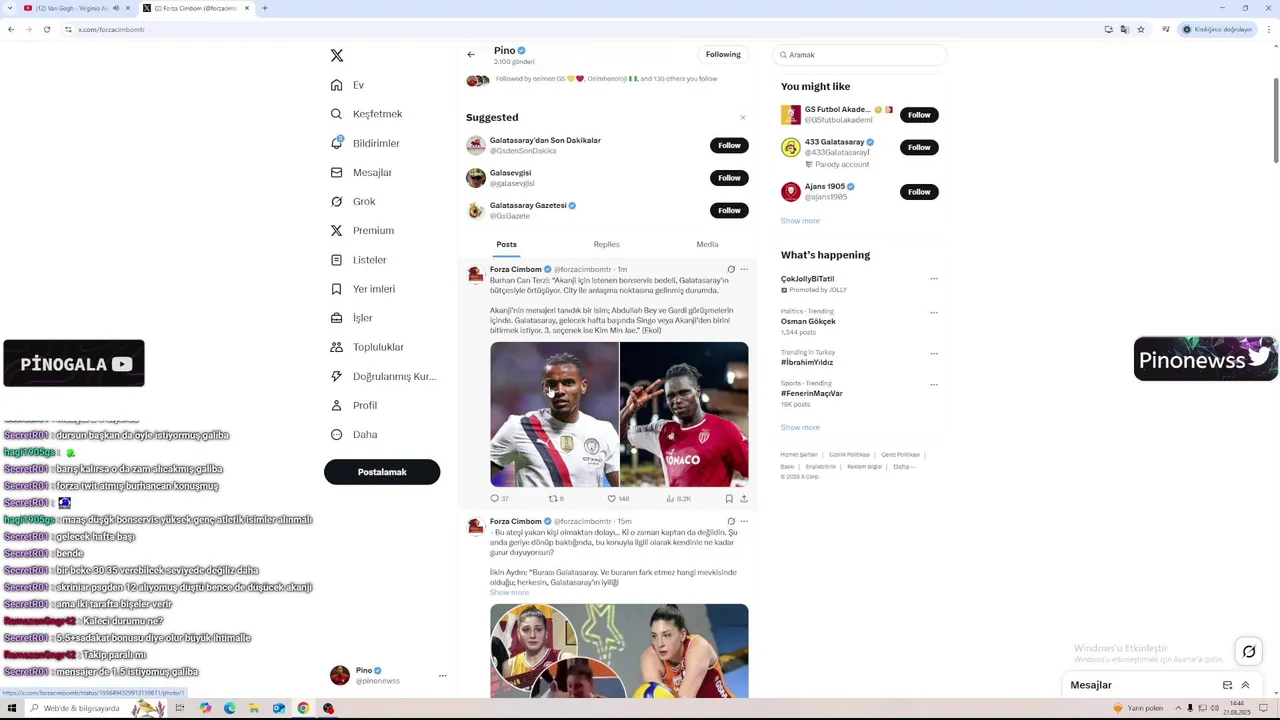Bookmark this page with the star
Image resolution: width=1280 pixels, height=720 pixels.
tap(1141, 29)
